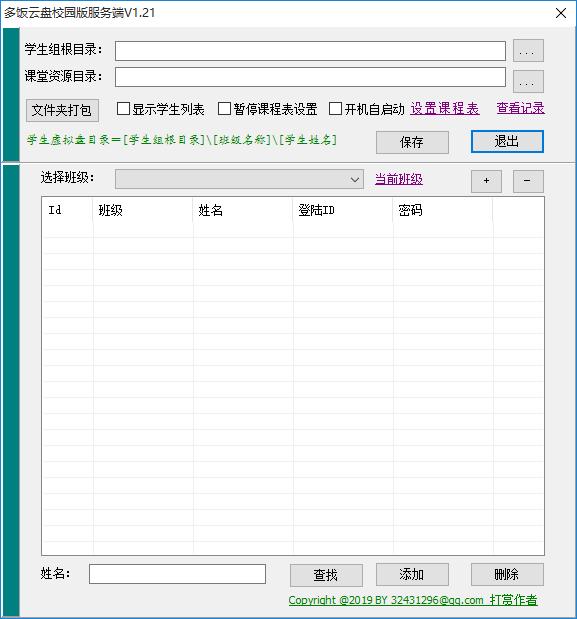Focus the 学生组根目录 path field
Image resolution: width=577 pixels, height=619 pixels.
310,51
